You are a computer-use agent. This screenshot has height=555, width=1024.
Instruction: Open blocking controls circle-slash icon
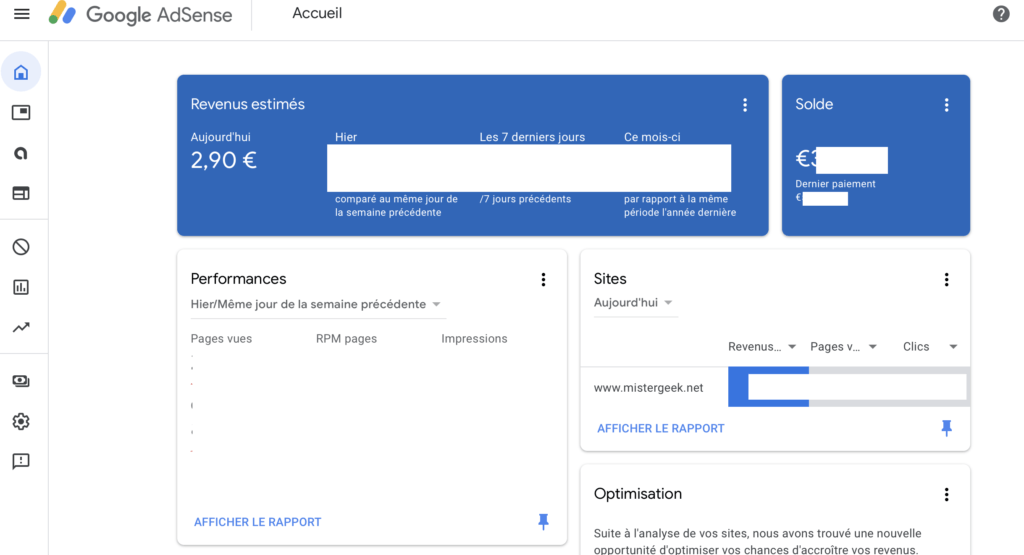pyautogui.click(x=21, y=247)
